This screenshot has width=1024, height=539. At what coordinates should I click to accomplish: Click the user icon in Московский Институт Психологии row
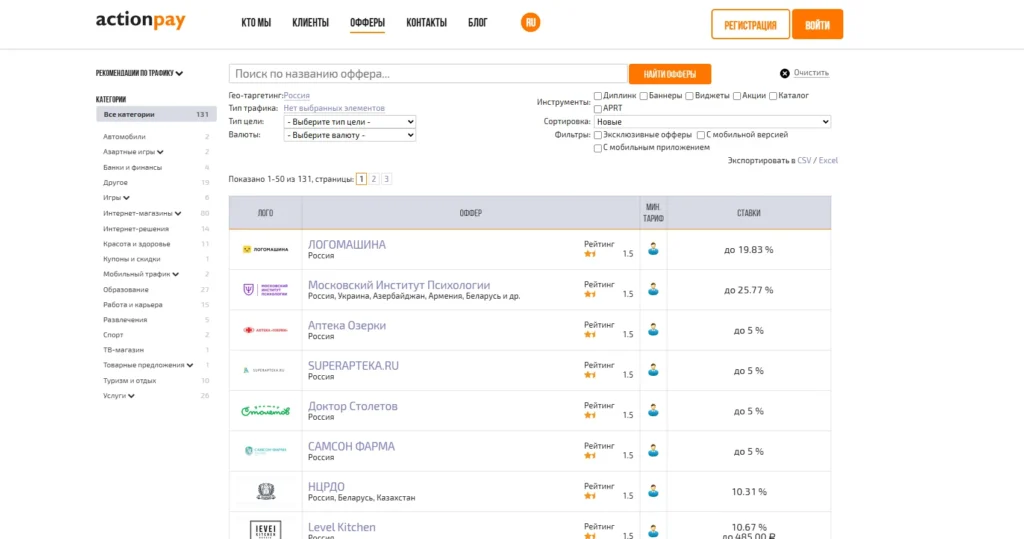pyautogui.click(x=653, y=289)
